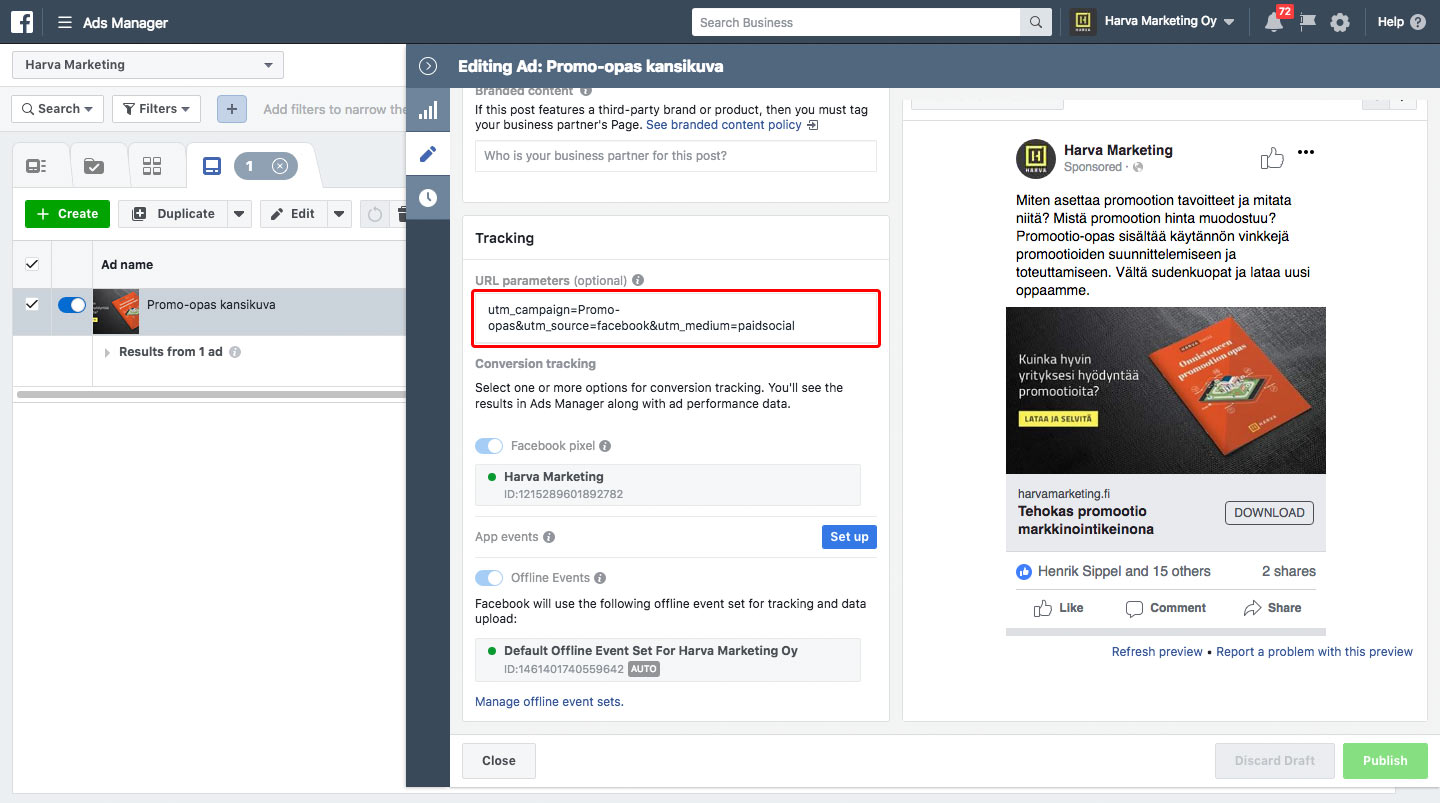
Task: Click the Close button
Action: (499, 761)
